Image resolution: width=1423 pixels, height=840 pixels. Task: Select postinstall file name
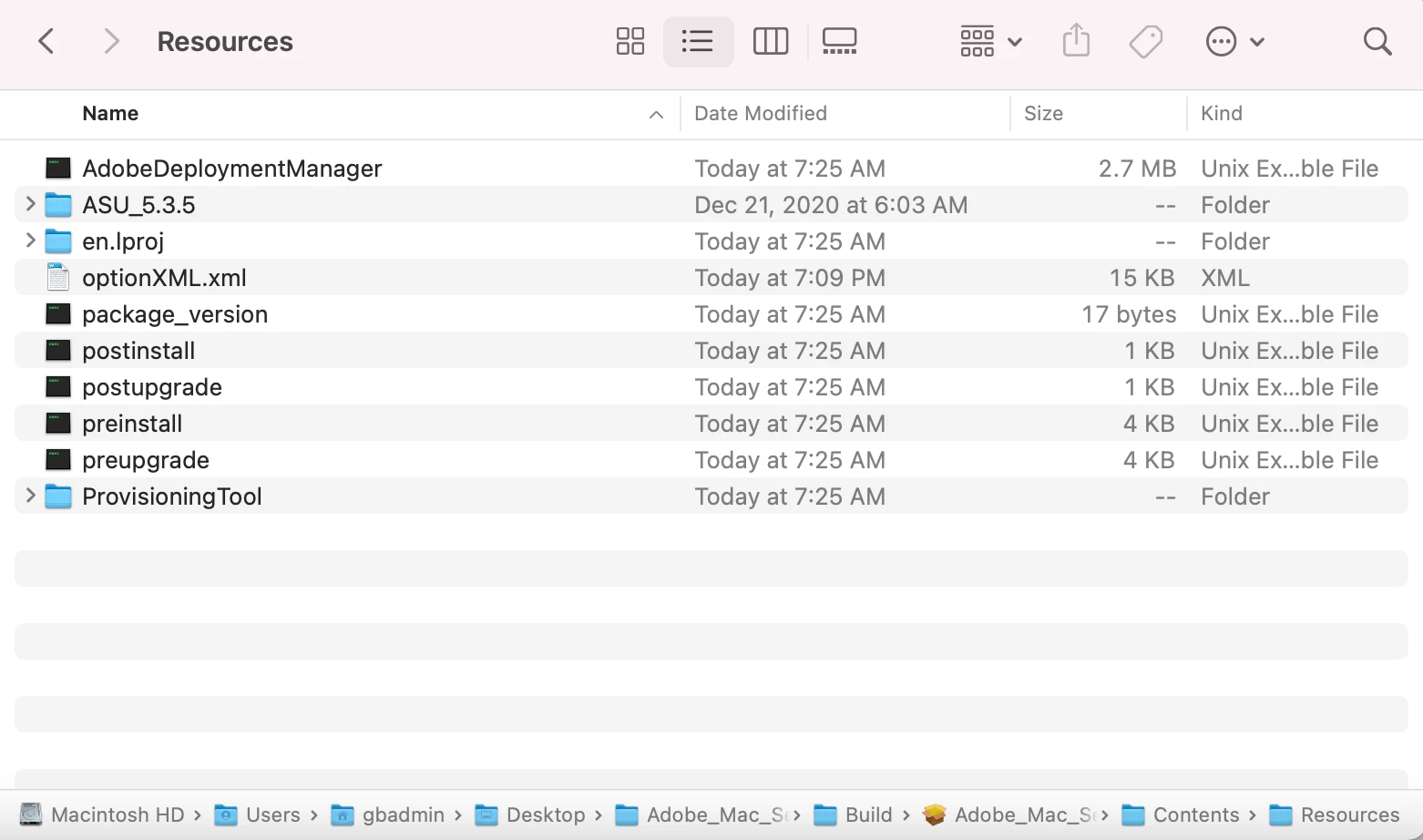pos(138,351)
